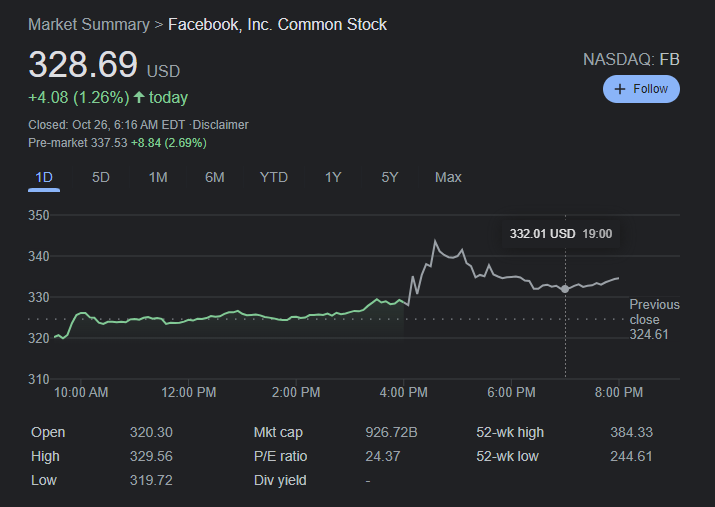
Task: Switch to the 5Y time range tab
Action: [390, 177]
